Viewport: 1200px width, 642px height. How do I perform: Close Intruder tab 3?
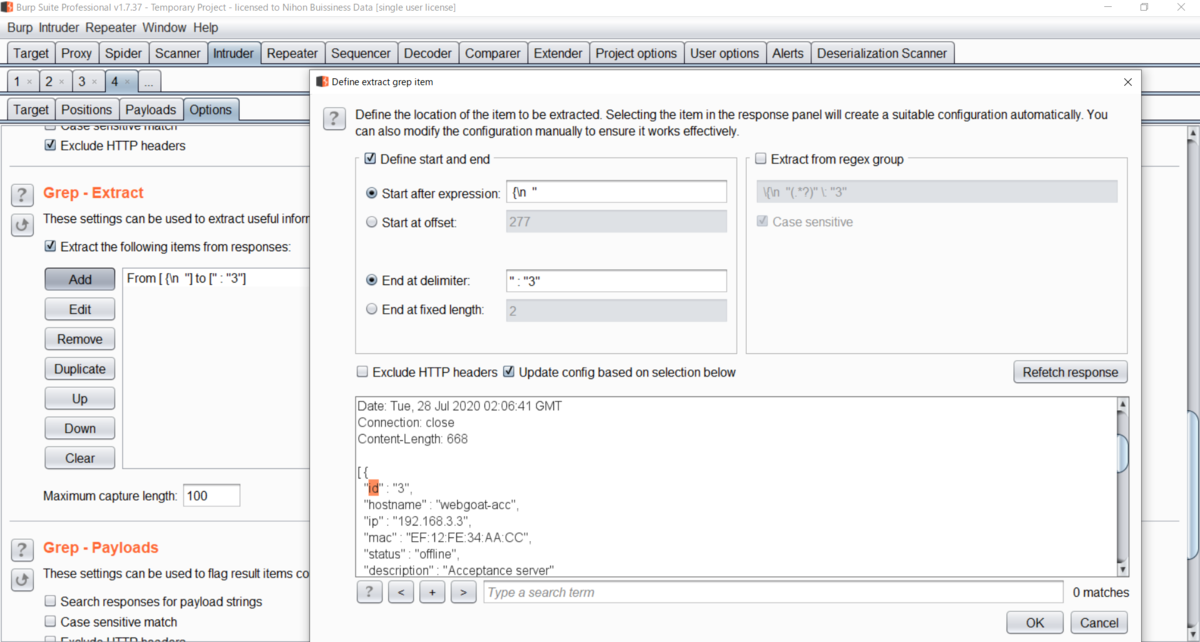[94, 82]
